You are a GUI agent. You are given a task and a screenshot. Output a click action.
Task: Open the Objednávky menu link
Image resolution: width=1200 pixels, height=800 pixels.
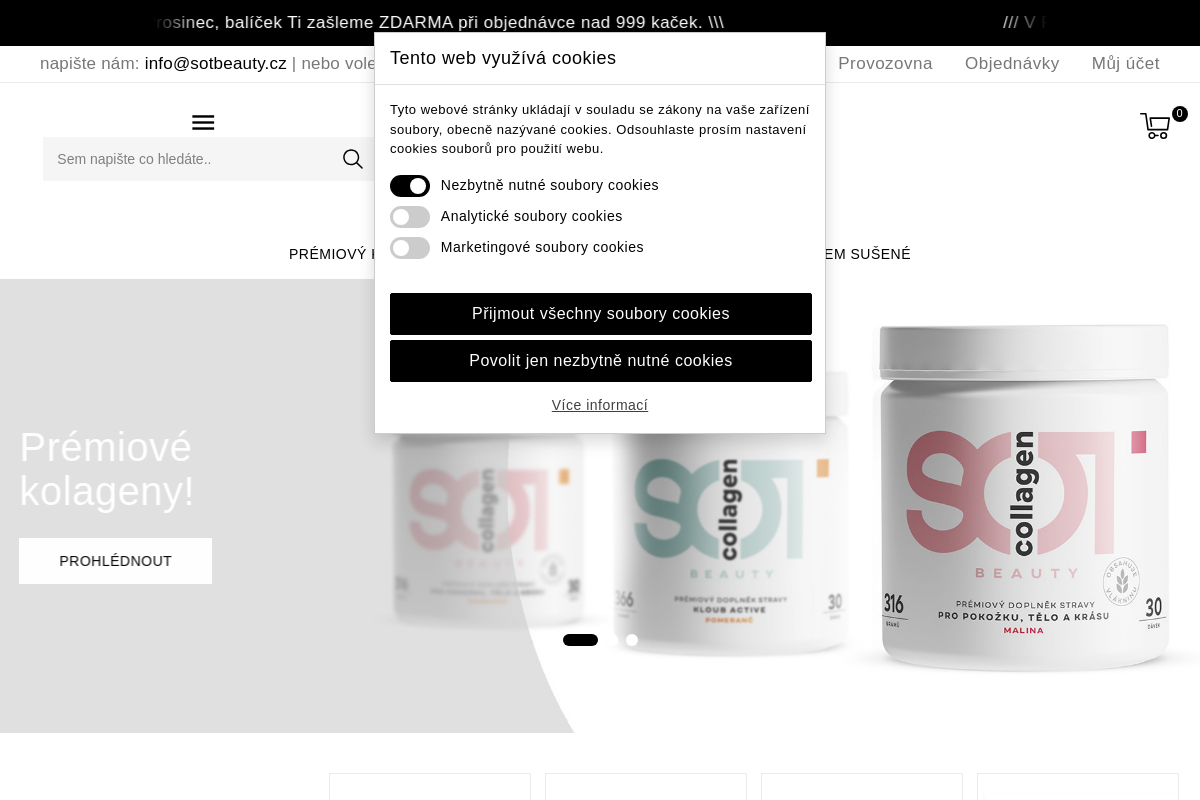click(1012, 64)
